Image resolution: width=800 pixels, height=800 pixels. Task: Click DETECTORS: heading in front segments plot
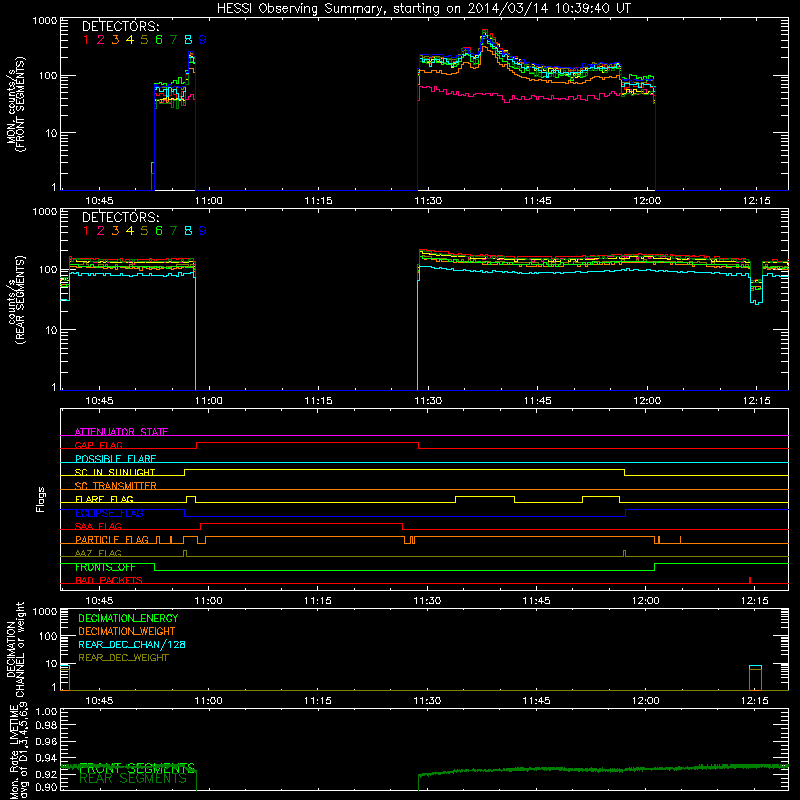(120, 26)
